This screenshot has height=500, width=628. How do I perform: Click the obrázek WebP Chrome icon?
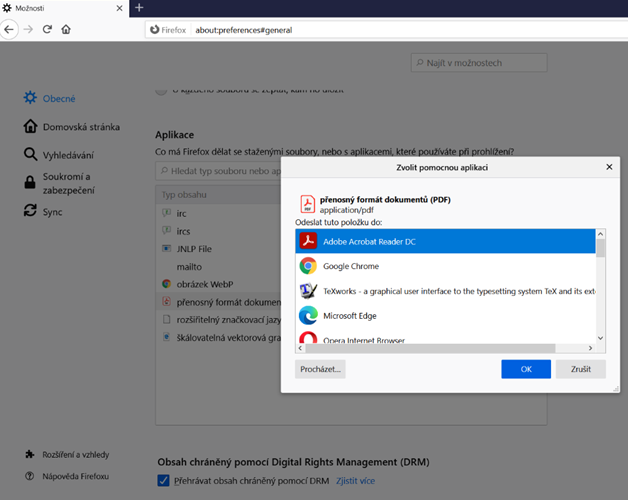pyautogui.click(x=166, y=284)
